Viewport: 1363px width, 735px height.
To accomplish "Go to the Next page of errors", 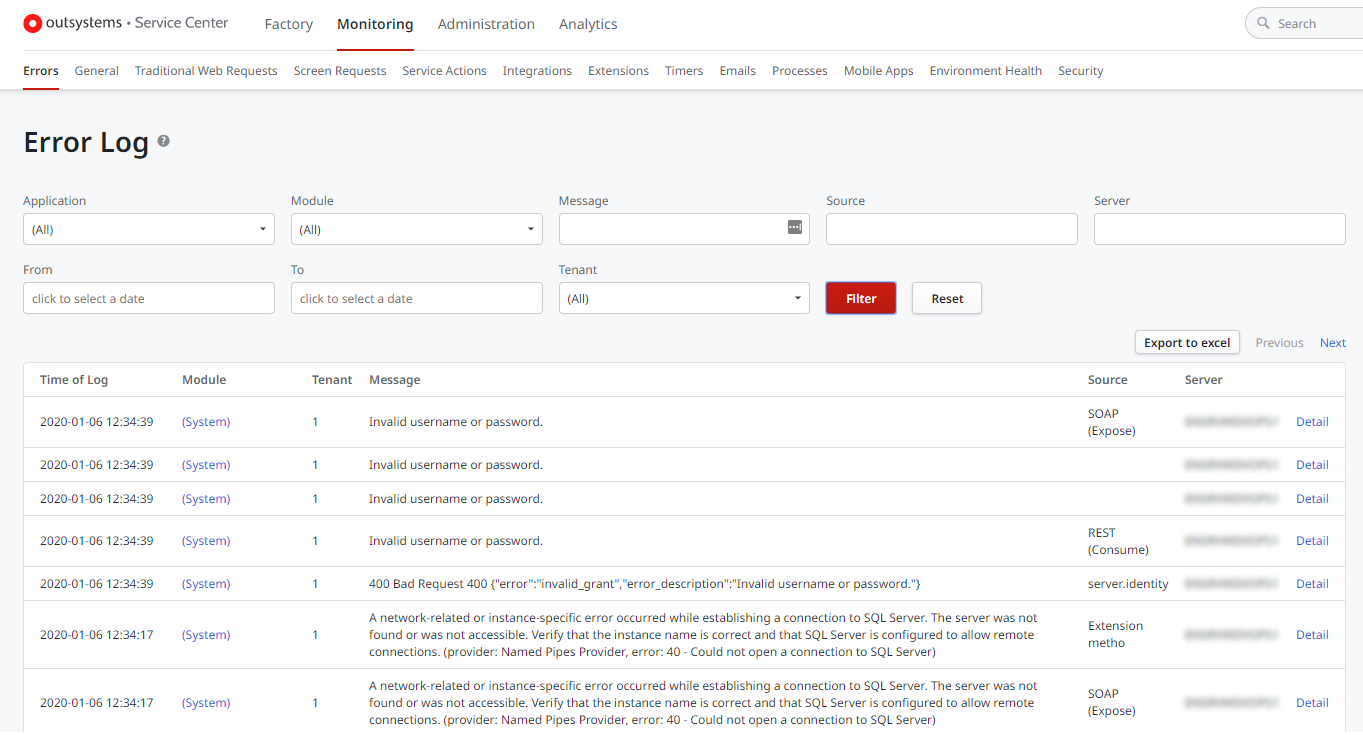I will 1333,342.
